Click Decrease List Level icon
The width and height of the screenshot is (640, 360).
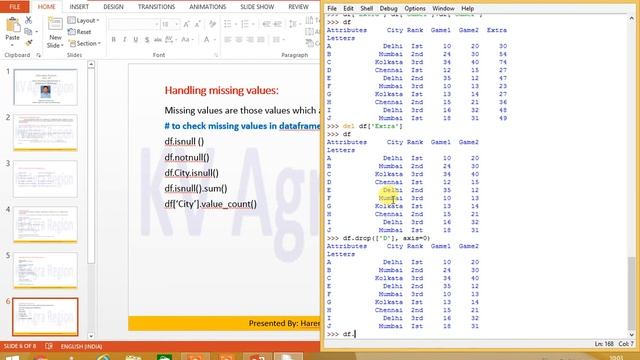click(x=267, y=24)
